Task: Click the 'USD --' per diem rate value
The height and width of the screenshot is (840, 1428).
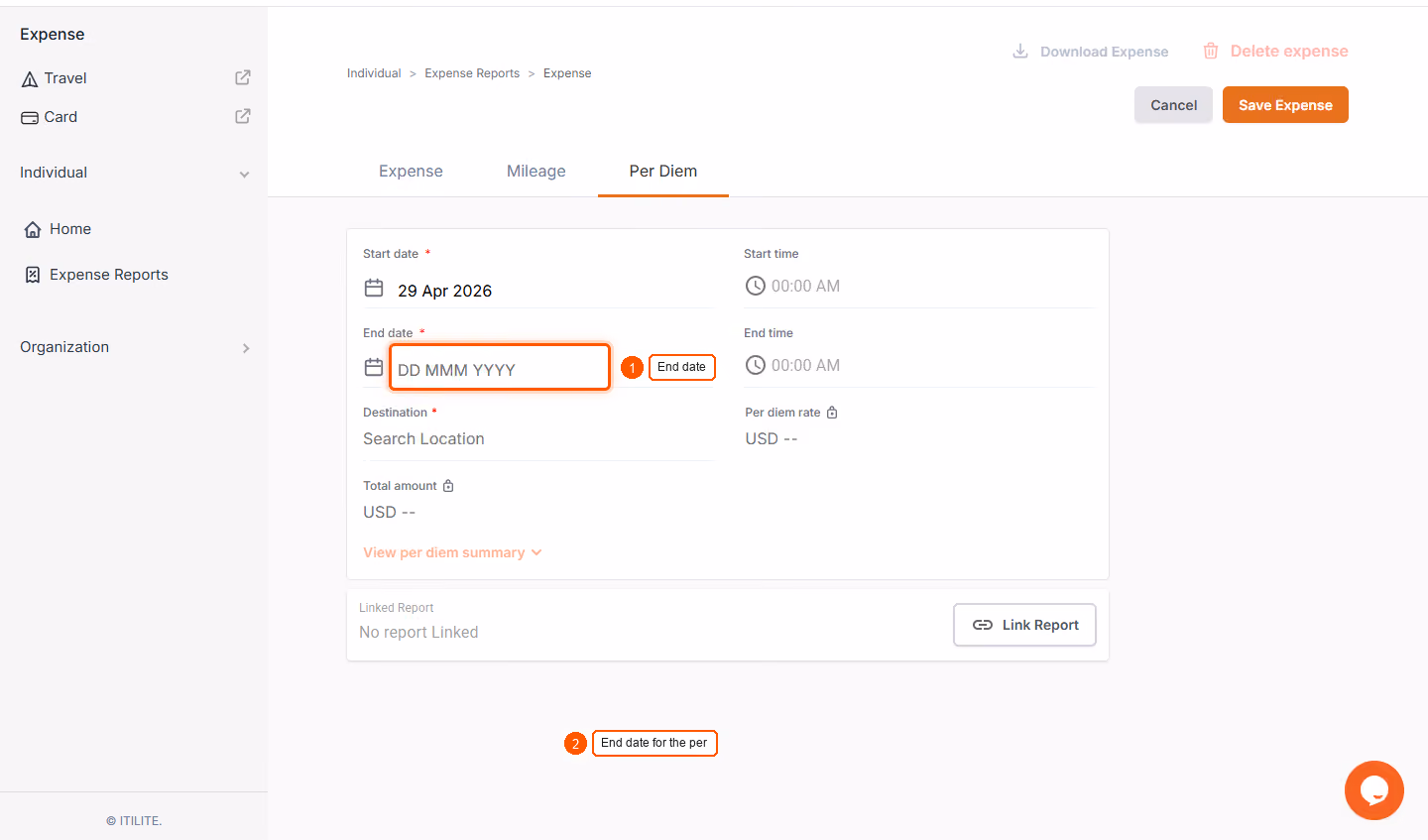Action: [772, 439]
